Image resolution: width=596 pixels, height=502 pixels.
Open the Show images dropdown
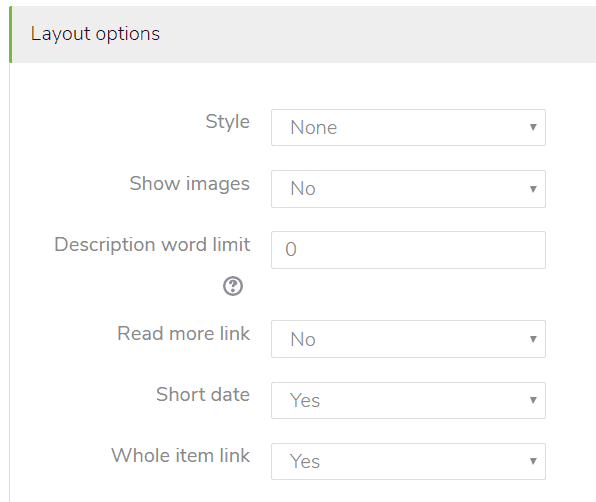tap(408, 189)
